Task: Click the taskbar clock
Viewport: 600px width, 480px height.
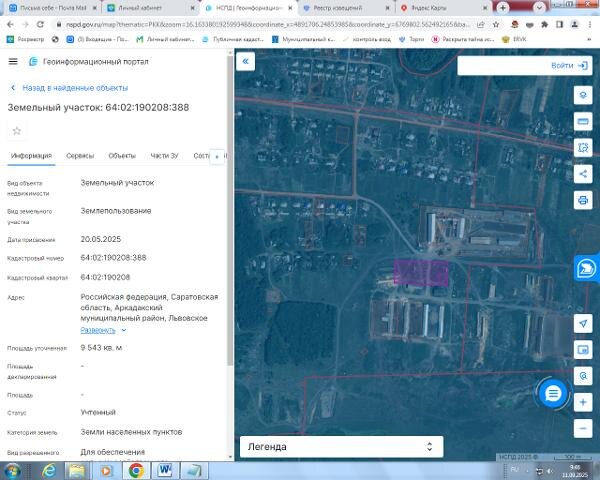Action: 574,471
